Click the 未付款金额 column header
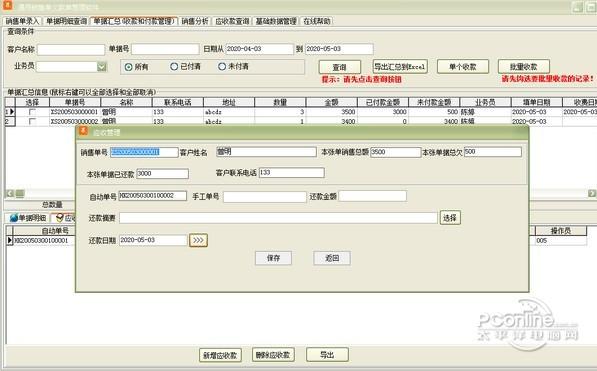The height and width of the screenshot is (371, 597). (434, 102)
